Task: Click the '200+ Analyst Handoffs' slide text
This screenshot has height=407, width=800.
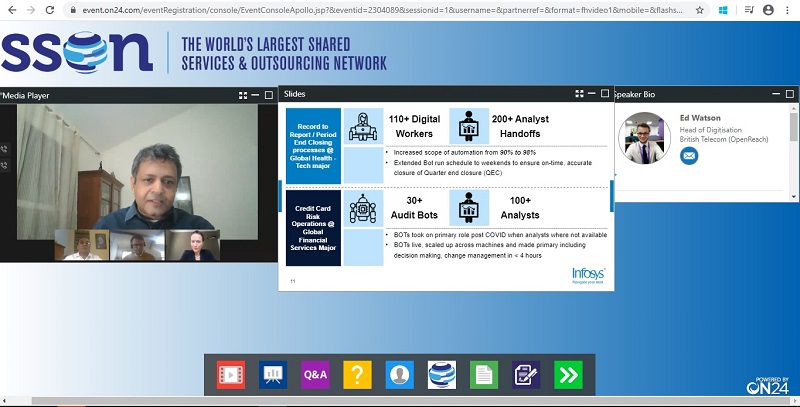Action: (520, 126)
